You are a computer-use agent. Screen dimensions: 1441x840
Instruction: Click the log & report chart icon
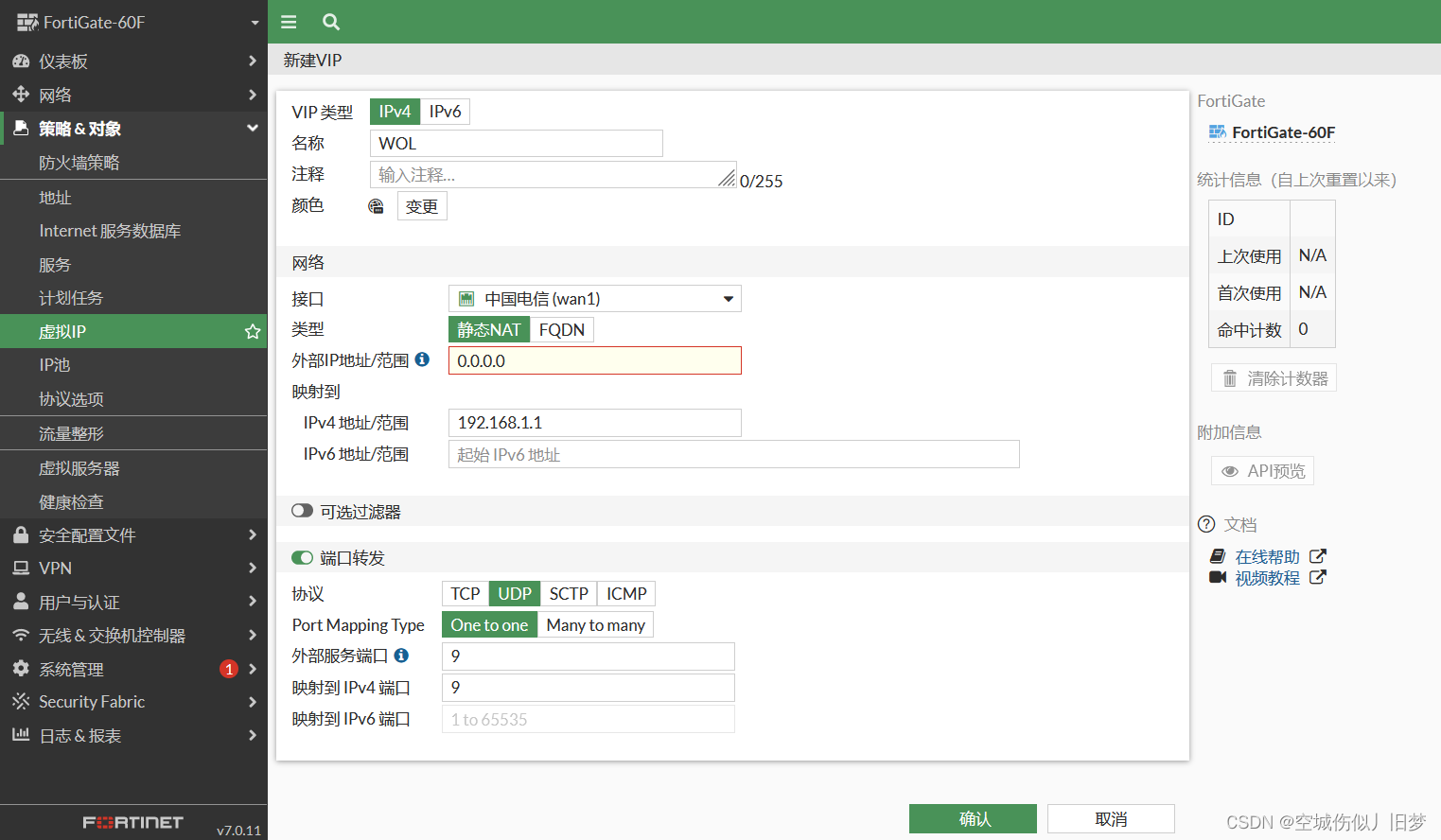21,734
